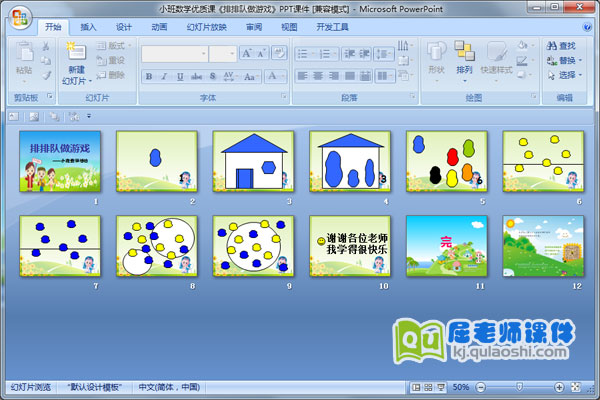600x400 pixels.
Task: Open the Line Spacing dropdown
Action: coord(384,54)
